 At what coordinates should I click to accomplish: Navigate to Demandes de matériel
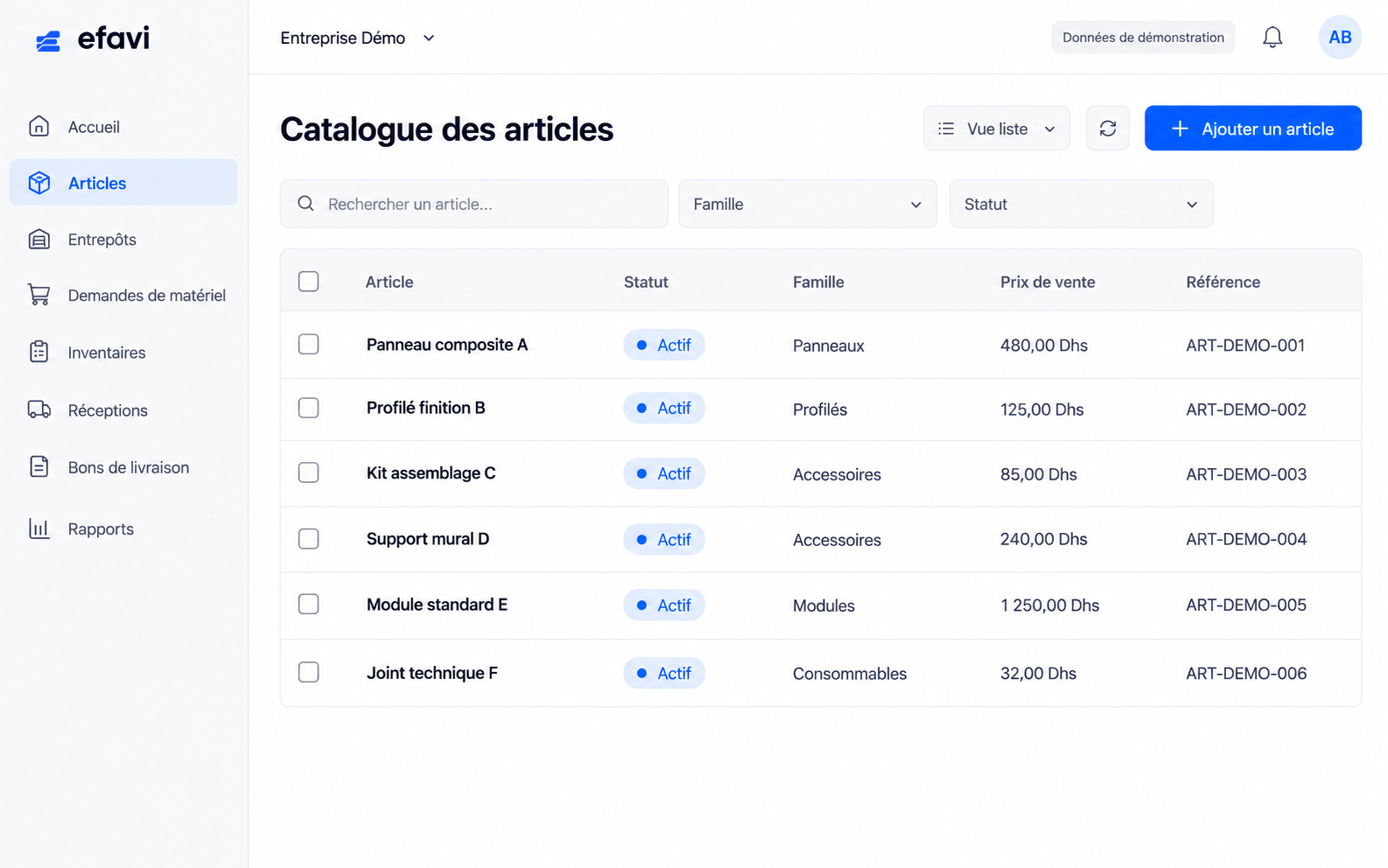click(123, 295)
